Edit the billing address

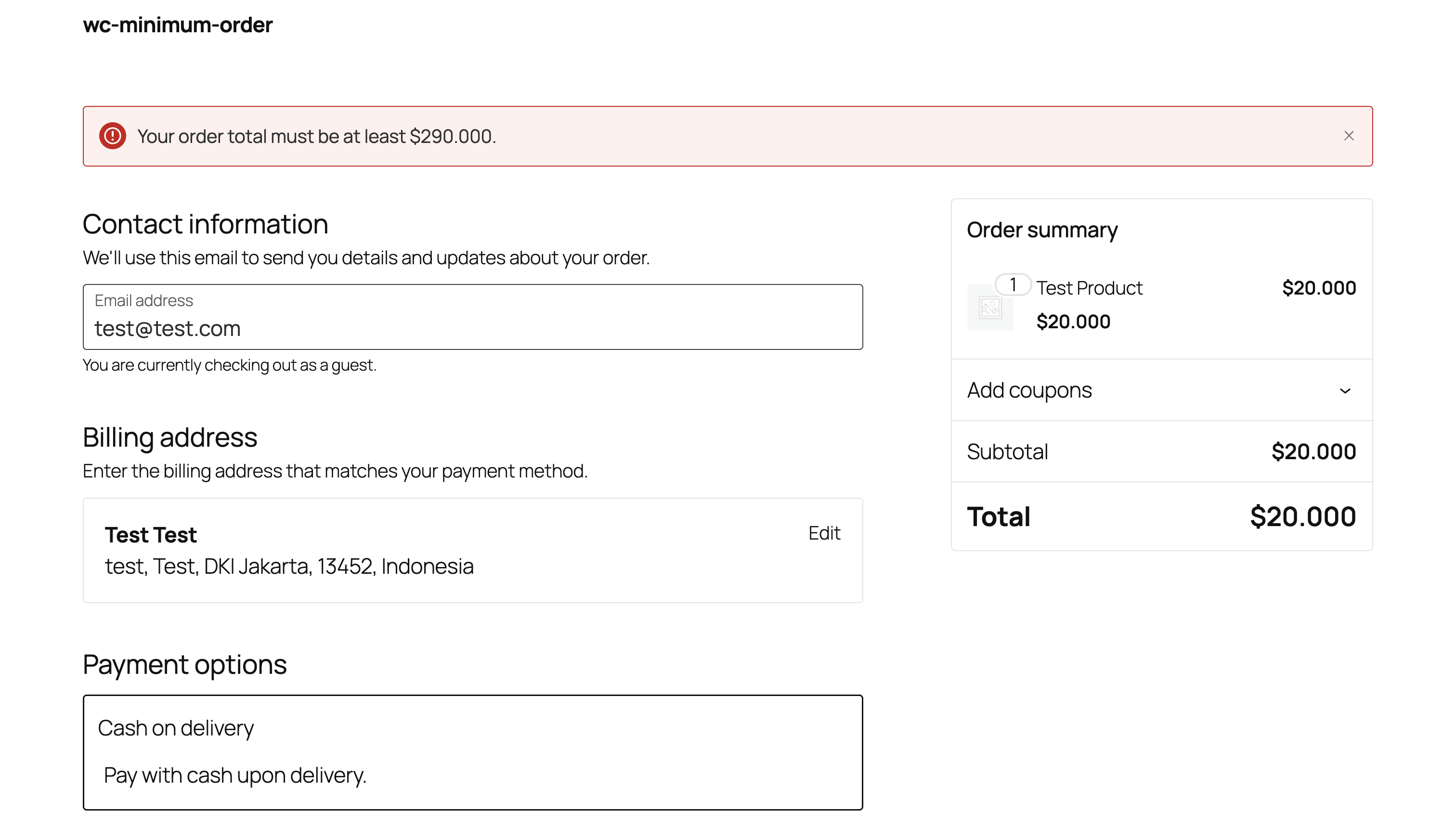coord(824,533)
